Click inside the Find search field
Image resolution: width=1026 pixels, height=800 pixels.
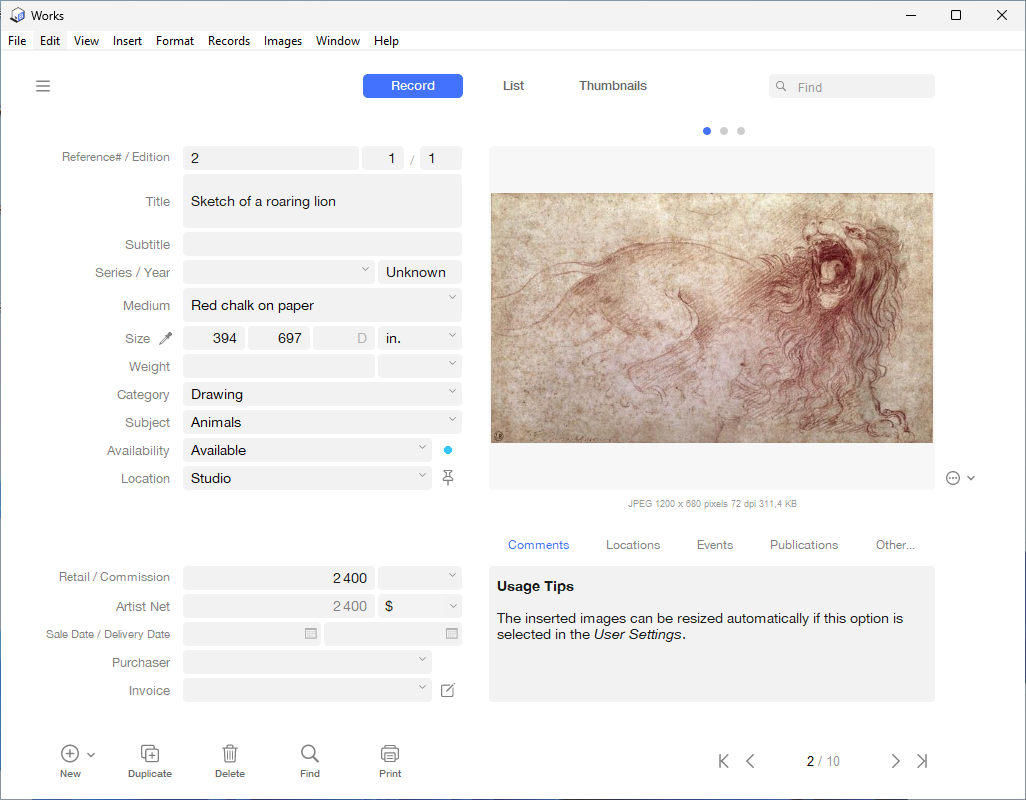pos(860,86)
